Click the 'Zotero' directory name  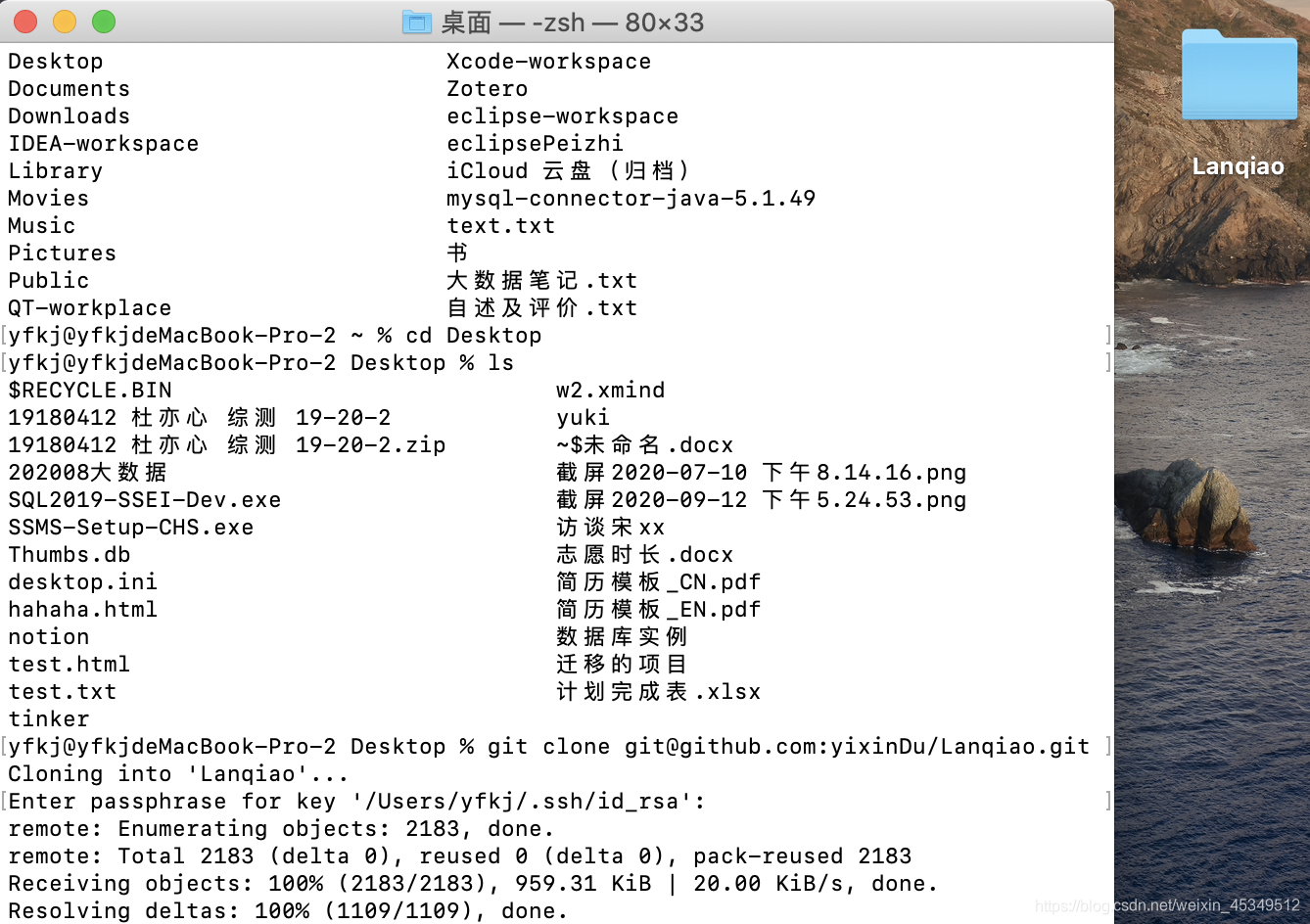click(487, 88)
